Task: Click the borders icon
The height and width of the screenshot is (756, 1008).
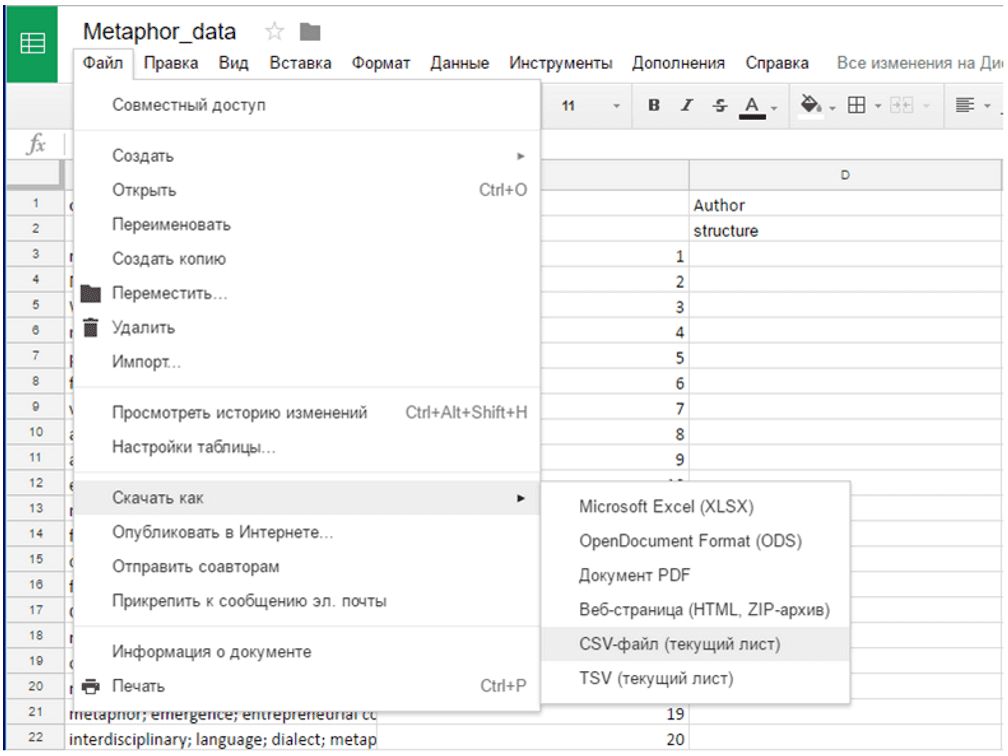Action: [856, 105]
